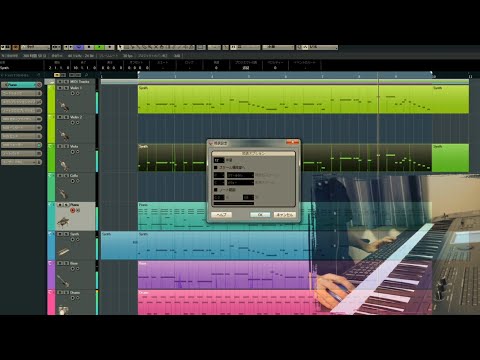The height and width of the screenshot is (360, 480).
Task: Select the Viola track instrument picture
Action: click(x=63, y=164)
